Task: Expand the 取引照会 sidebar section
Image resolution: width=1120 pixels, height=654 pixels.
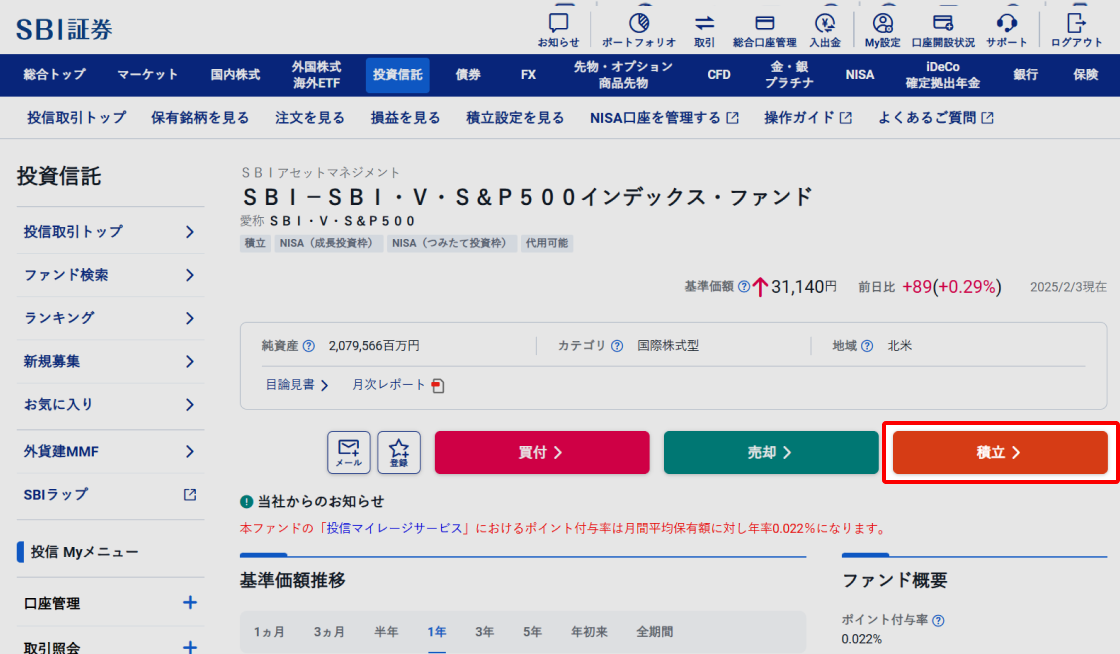Action: point(190,646)
